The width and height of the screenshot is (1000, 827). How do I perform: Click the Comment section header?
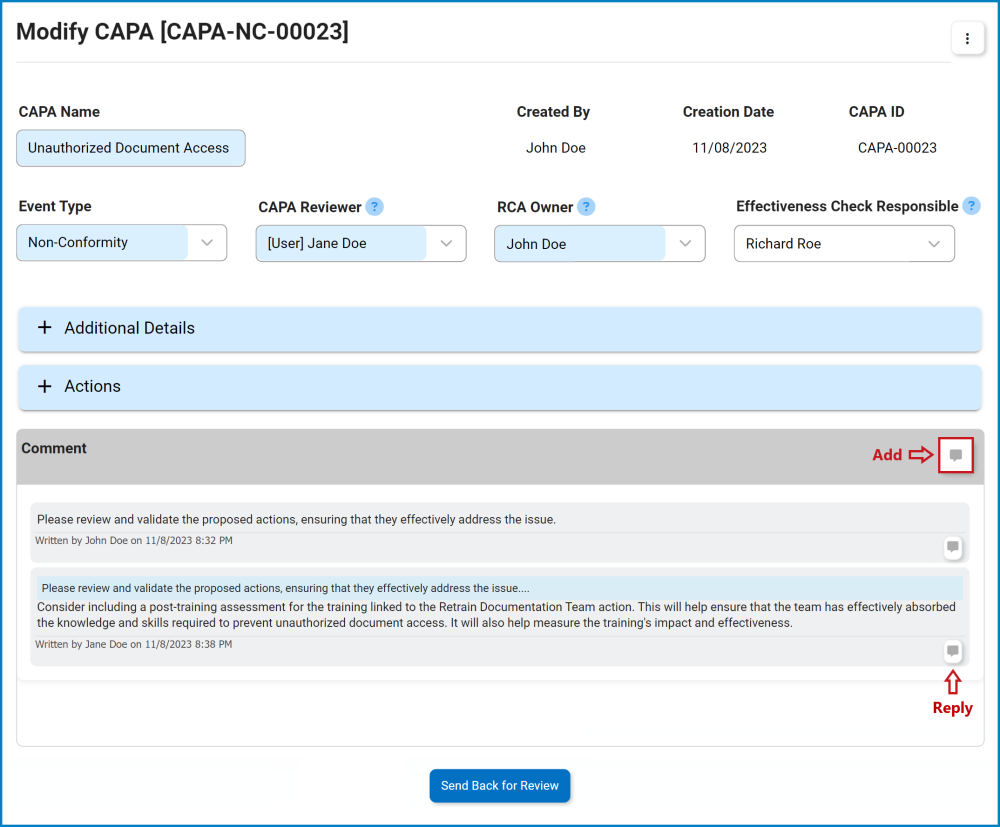tap(54, 448)
